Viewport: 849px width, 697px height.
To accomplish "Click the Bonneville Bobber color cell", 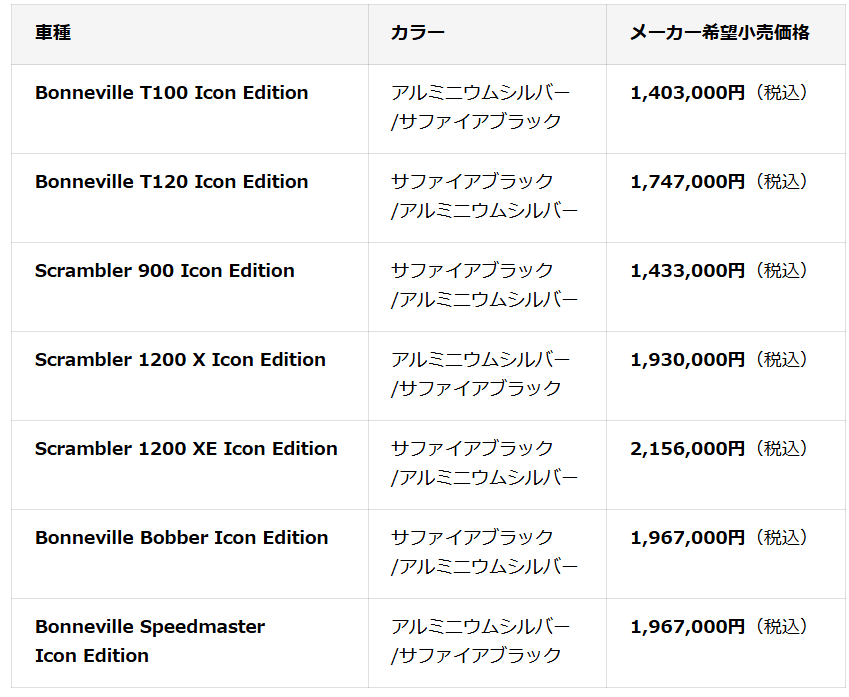I will [484, 552].
